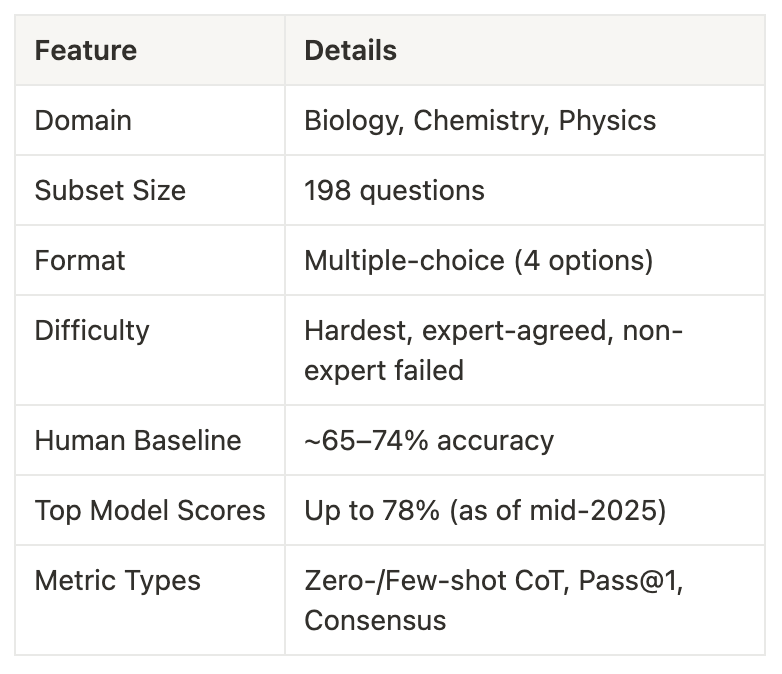The width and height of the screenshot is (782, 674).
Task: Select the "Subset Size" cell
Action: [x=110, y=191]
